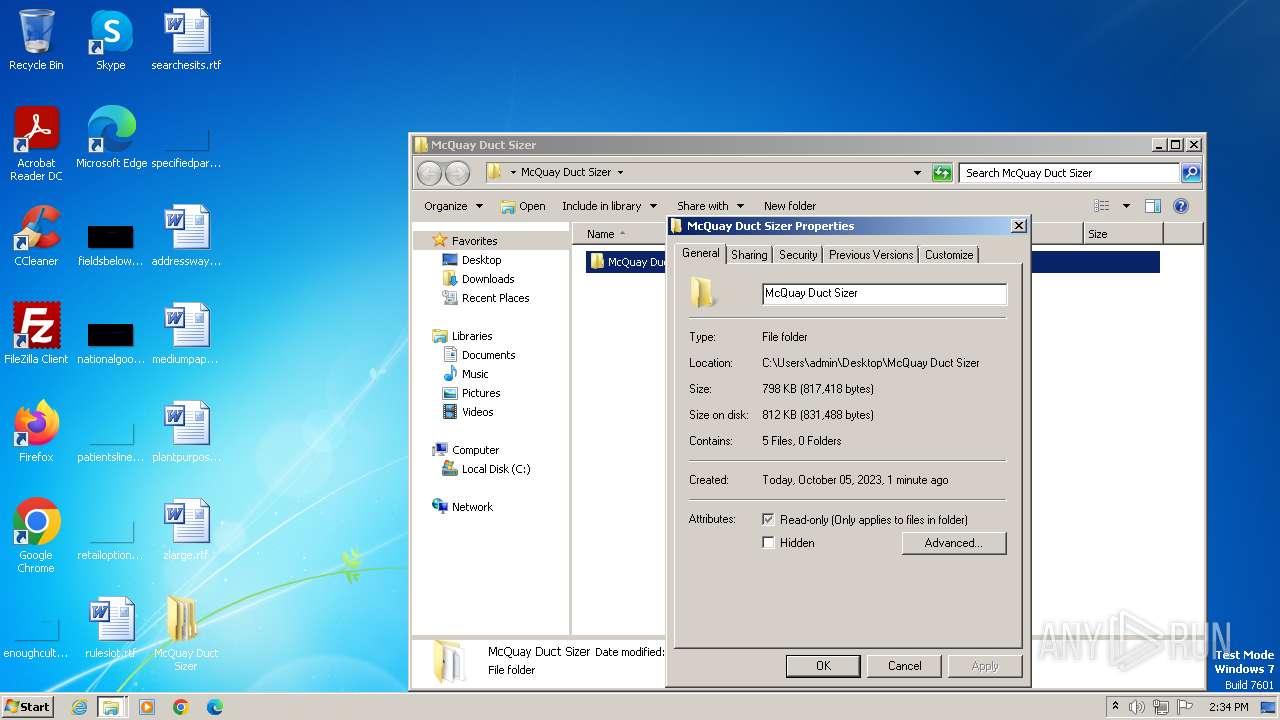Select the searchesits.rtf desktop file
Image resolution: width=1280 pixels, height=720 pixels.
(x=186, y=40)
